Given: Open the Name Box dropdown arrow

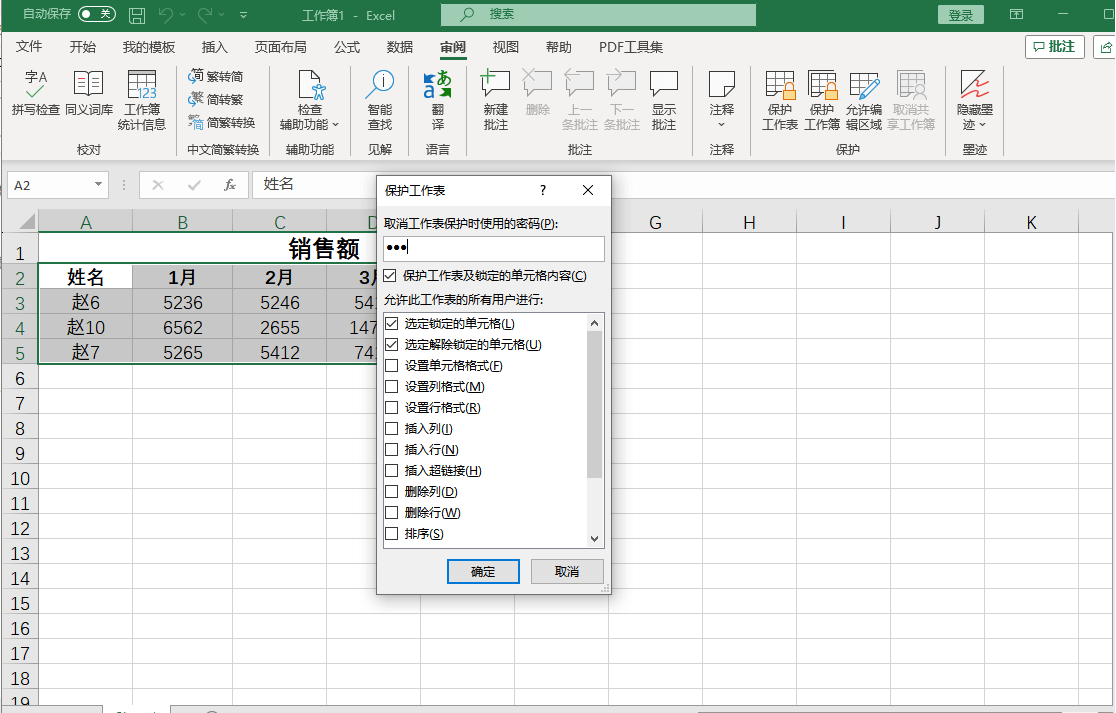Looking at the screenshot, I should [x=99, y=185].
